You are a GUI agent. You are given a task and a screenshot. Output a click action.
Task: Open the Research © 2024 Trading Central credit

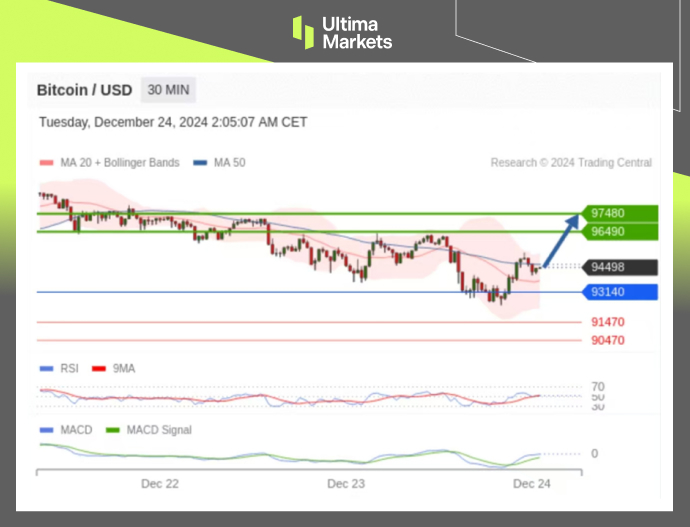pos(571,163)
